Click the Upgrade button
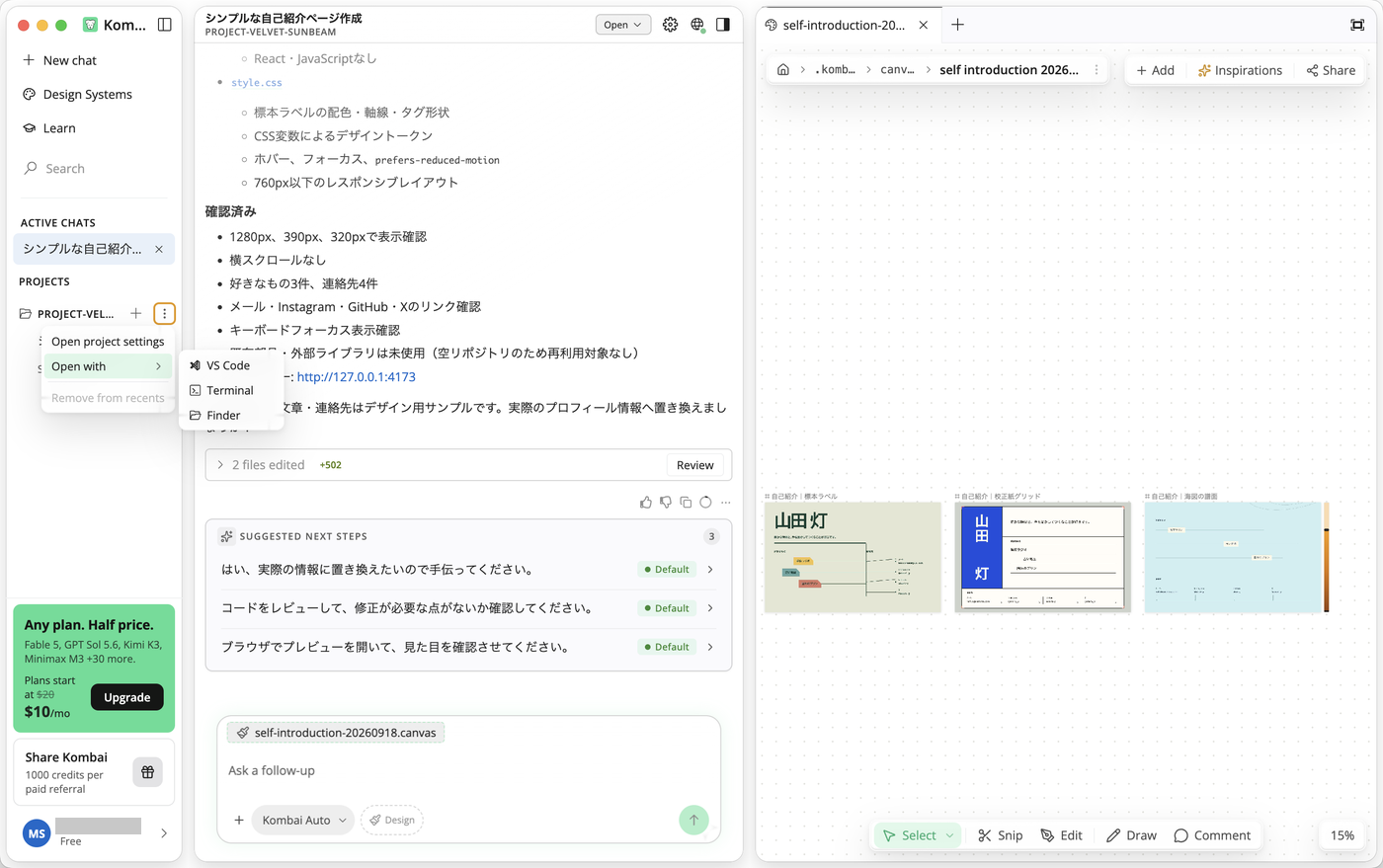This screenshot has width=1383, height=868. point(127,697)
